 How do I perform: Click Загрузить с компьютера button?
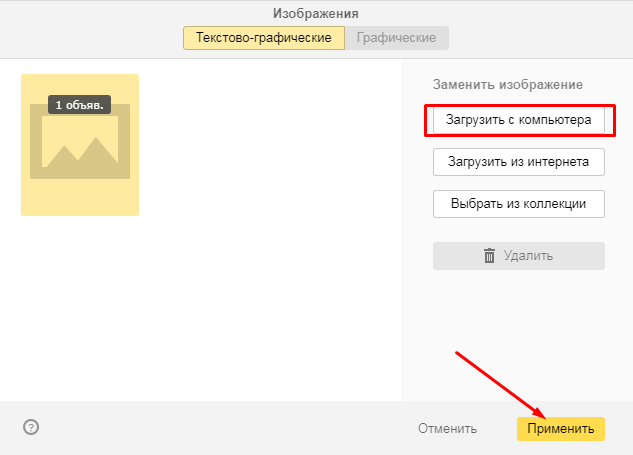click(519, 120)
